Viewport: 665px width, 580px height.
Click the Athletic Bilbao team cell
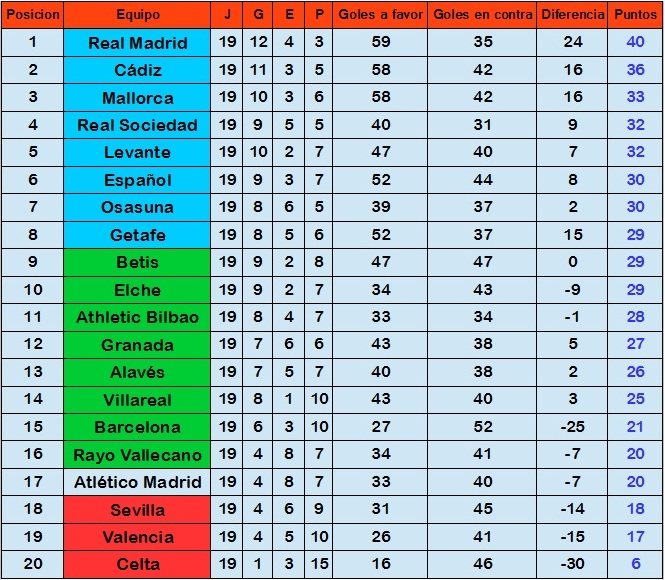click(x=137, y=317)
